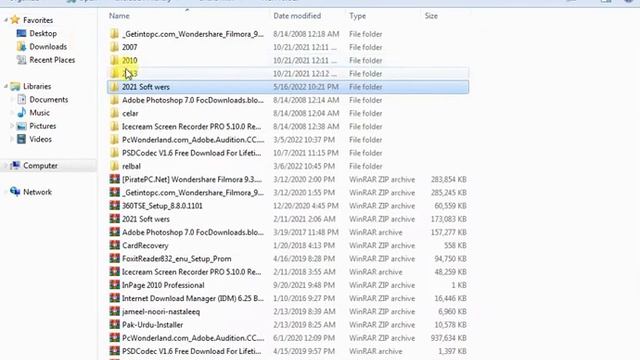Select the Recent Places label
Image resolution: width=640 pixels, height=360 pixels.
(52, 60)
